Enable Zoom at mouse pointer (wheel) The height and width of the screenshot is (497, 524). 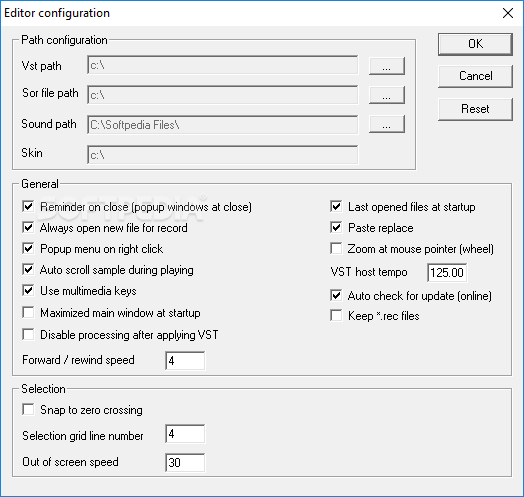[x=336, y=249]
